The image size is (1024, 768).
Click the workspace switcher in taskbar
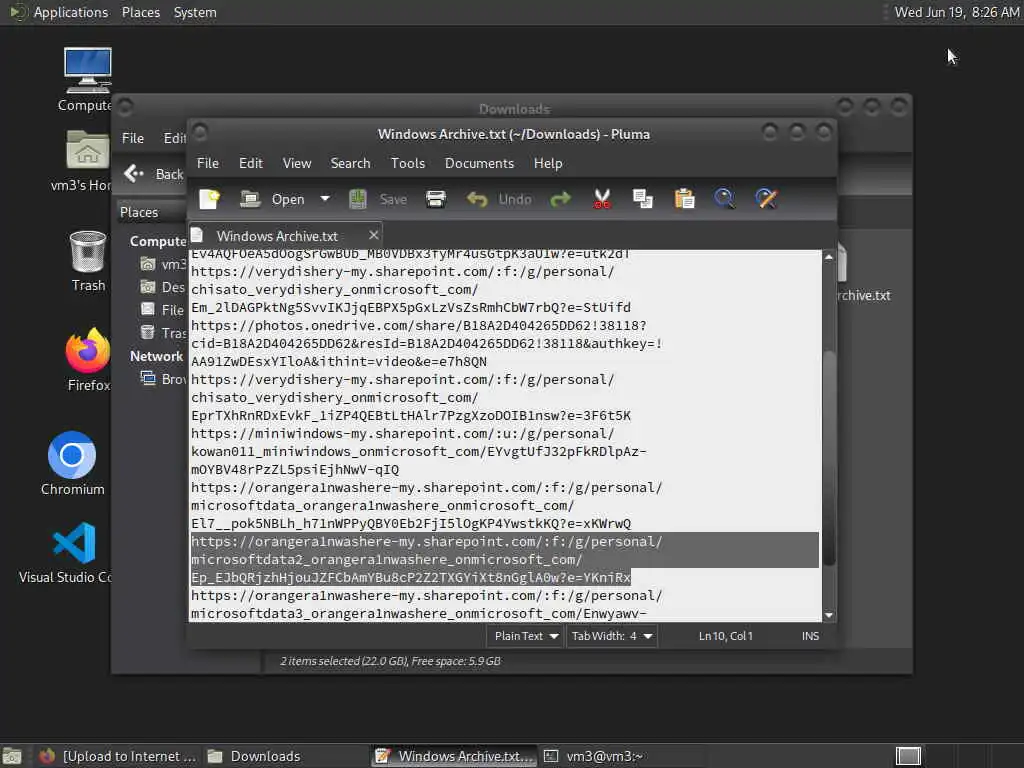(908, 756)
